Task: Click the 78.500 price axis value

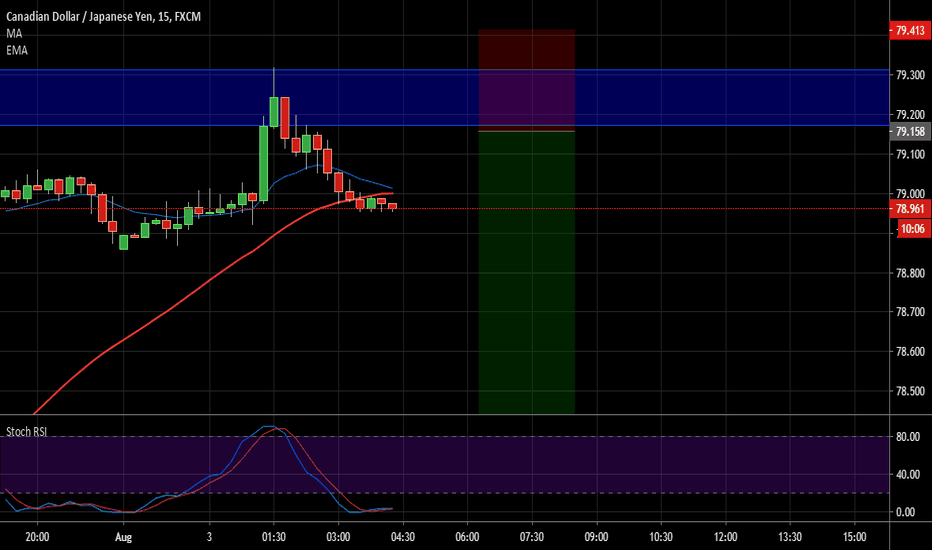Action: click(910, 391)
